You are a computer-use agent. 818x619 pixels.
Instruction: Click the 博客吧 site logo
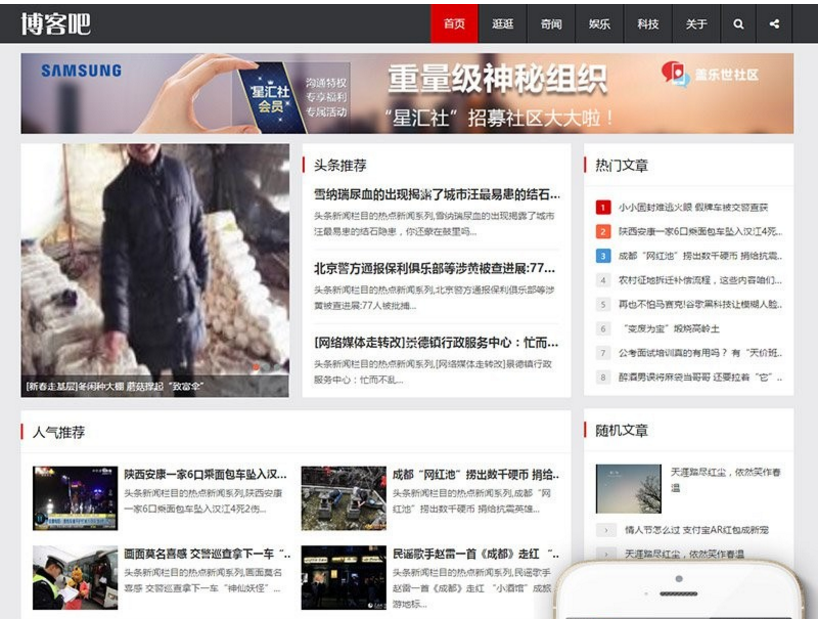[x=56, y=24]
